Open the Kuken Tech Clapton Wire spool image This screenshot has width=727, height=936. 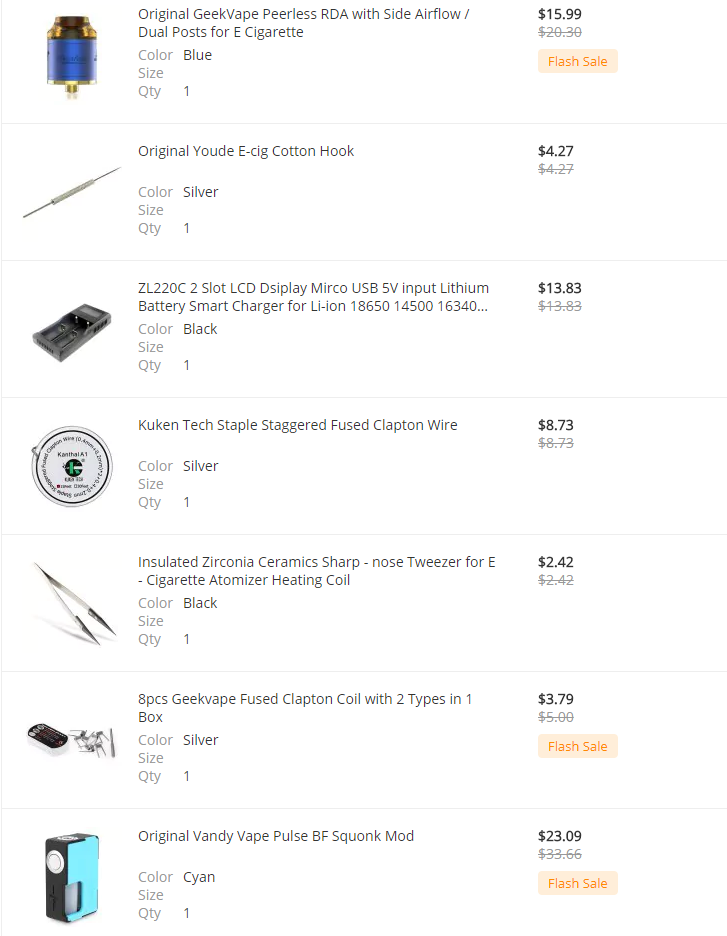pos(72,467)
